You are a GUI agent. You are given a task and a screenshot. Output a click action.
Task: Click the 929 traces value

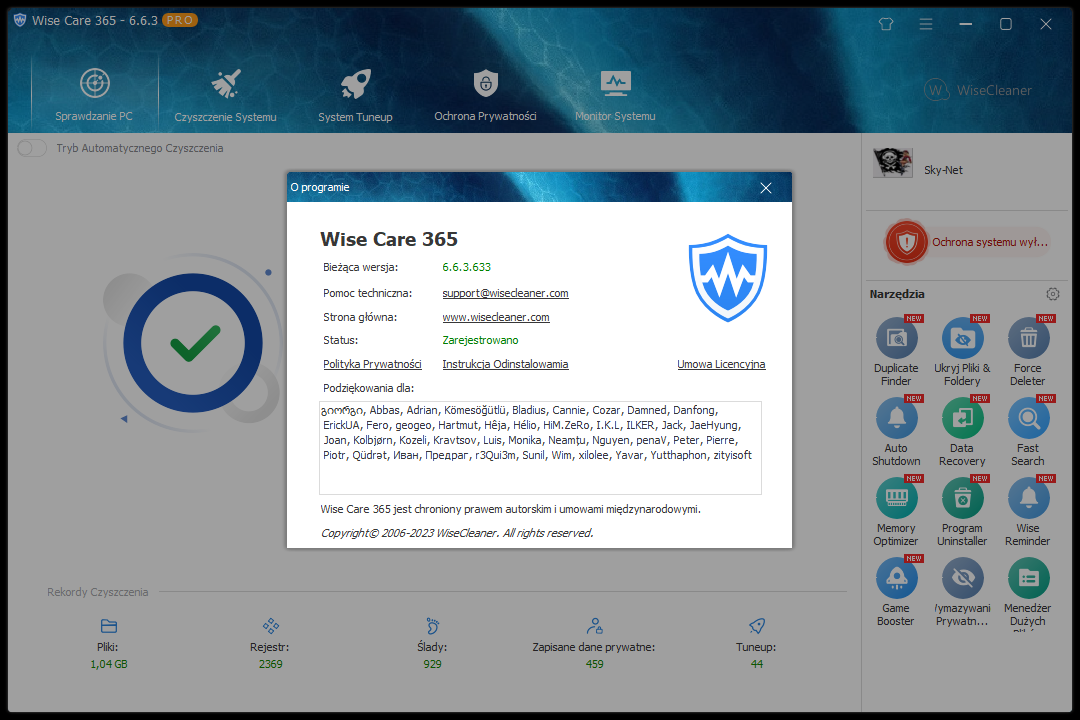coord(433,664)
